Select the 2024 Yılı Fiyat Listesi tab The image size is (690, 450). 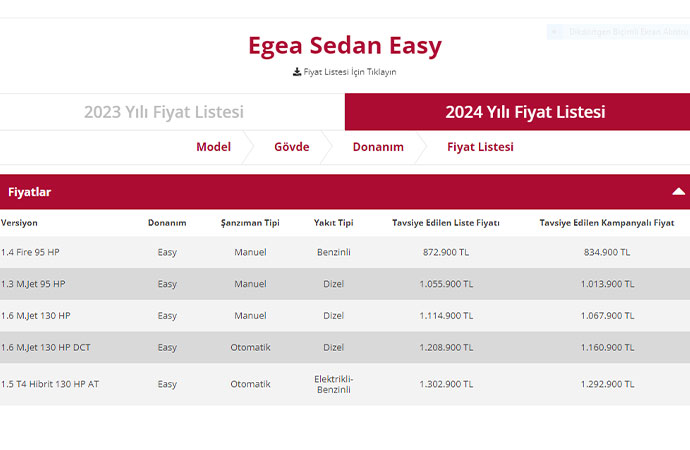click(525, 112)
